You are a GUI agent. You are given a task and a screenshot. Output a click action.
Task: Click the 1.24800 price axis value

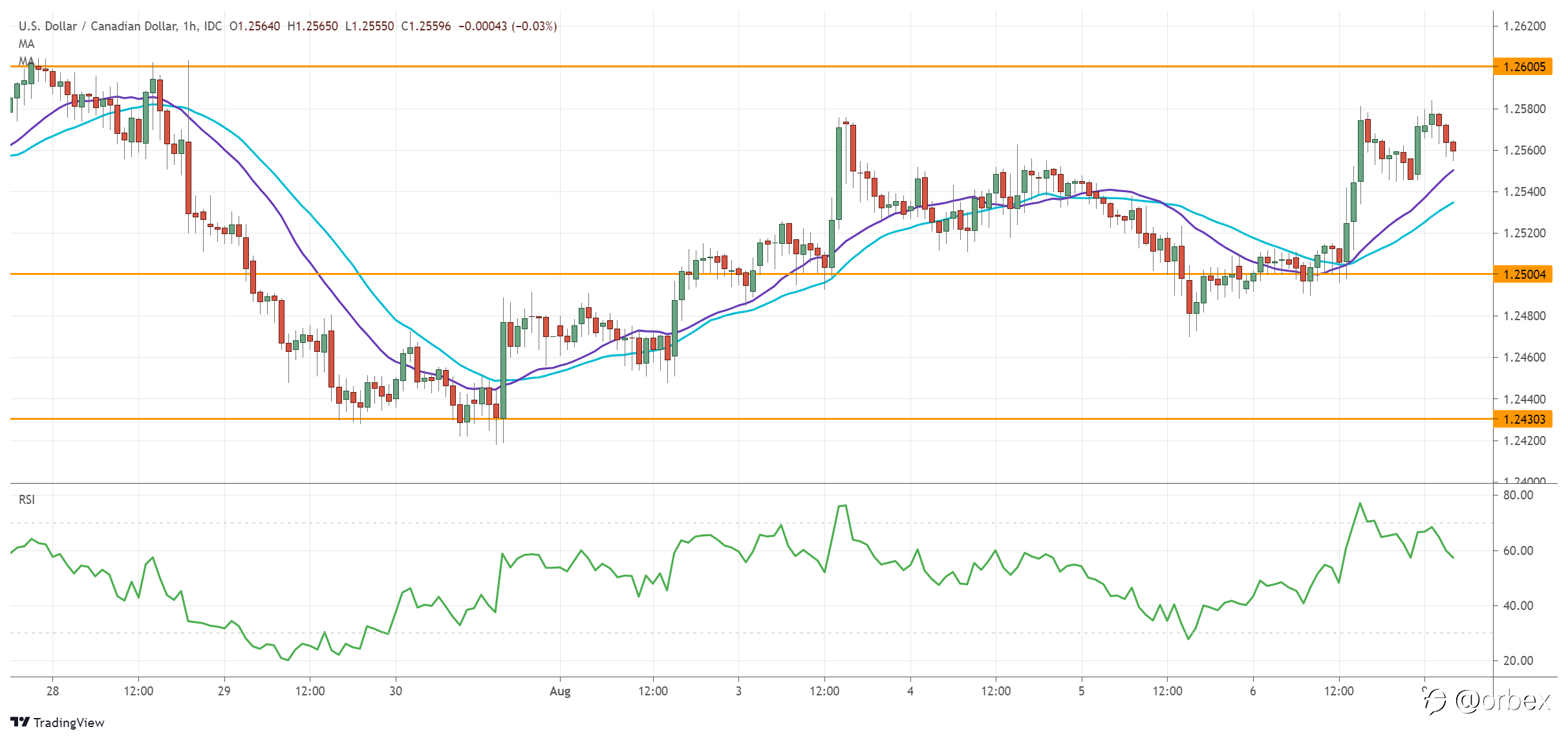(1525, 316)
